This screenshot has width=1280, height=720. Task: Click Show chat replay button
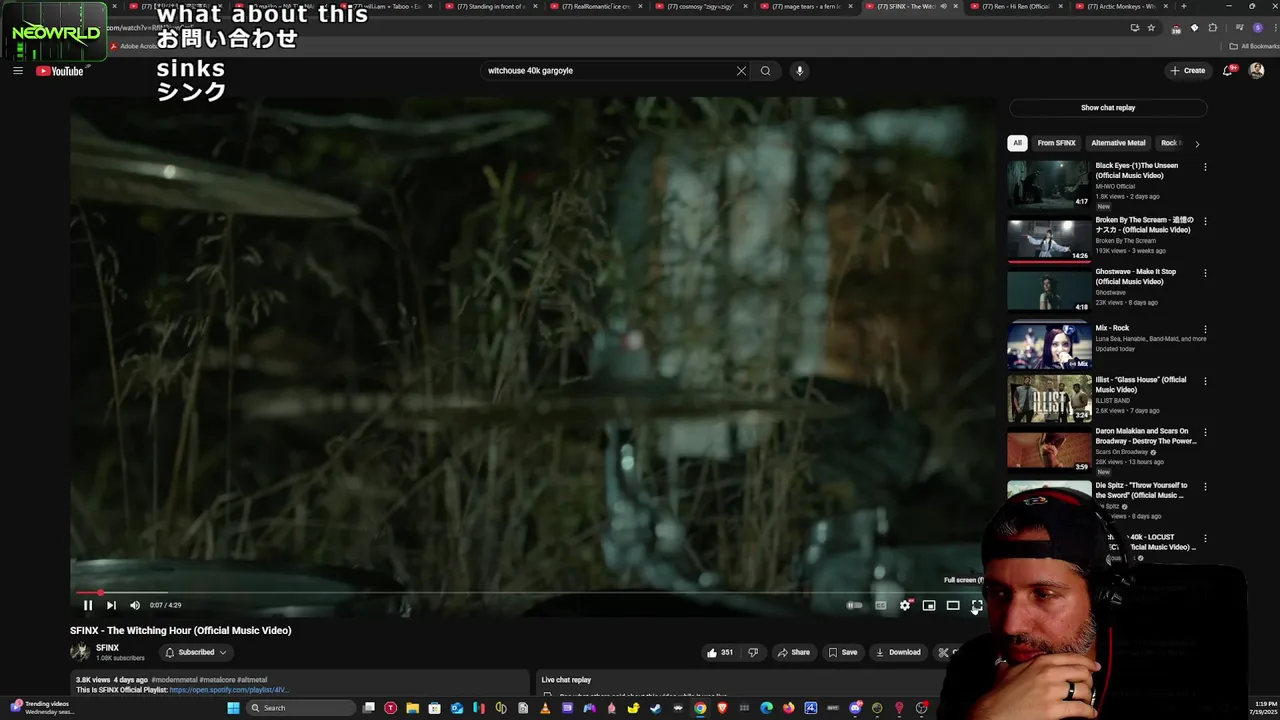[1108, 108]
